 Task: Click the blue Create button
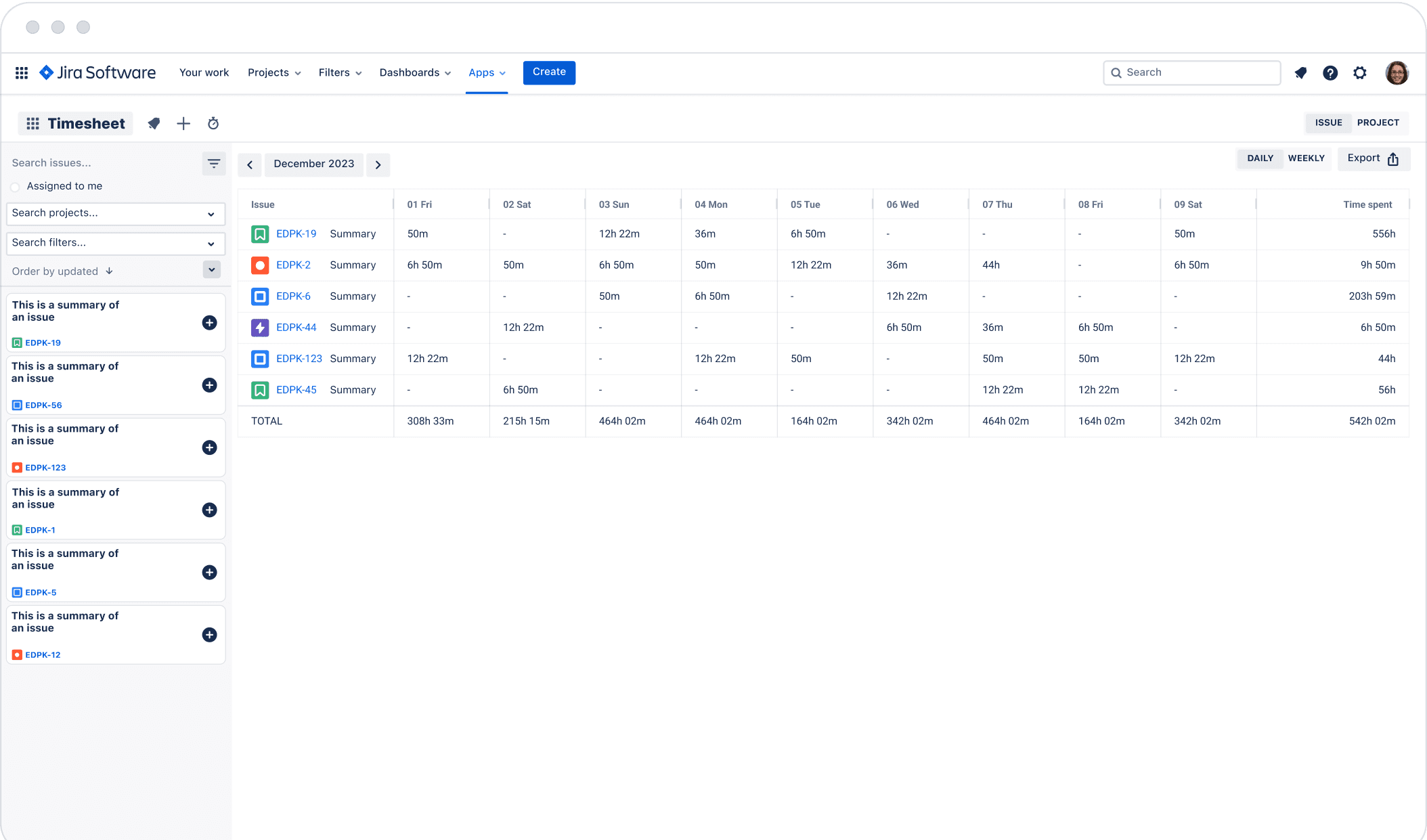coord(548,72)
